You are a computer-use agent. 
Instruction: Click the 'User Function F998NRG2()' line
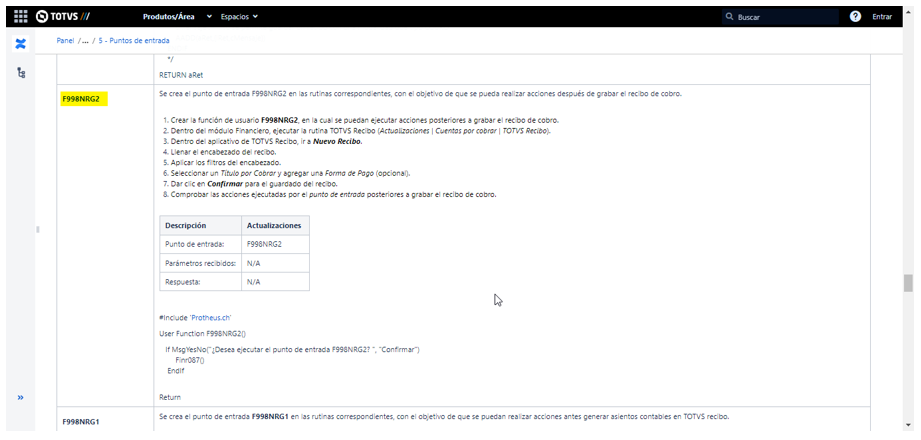(203, 333)
